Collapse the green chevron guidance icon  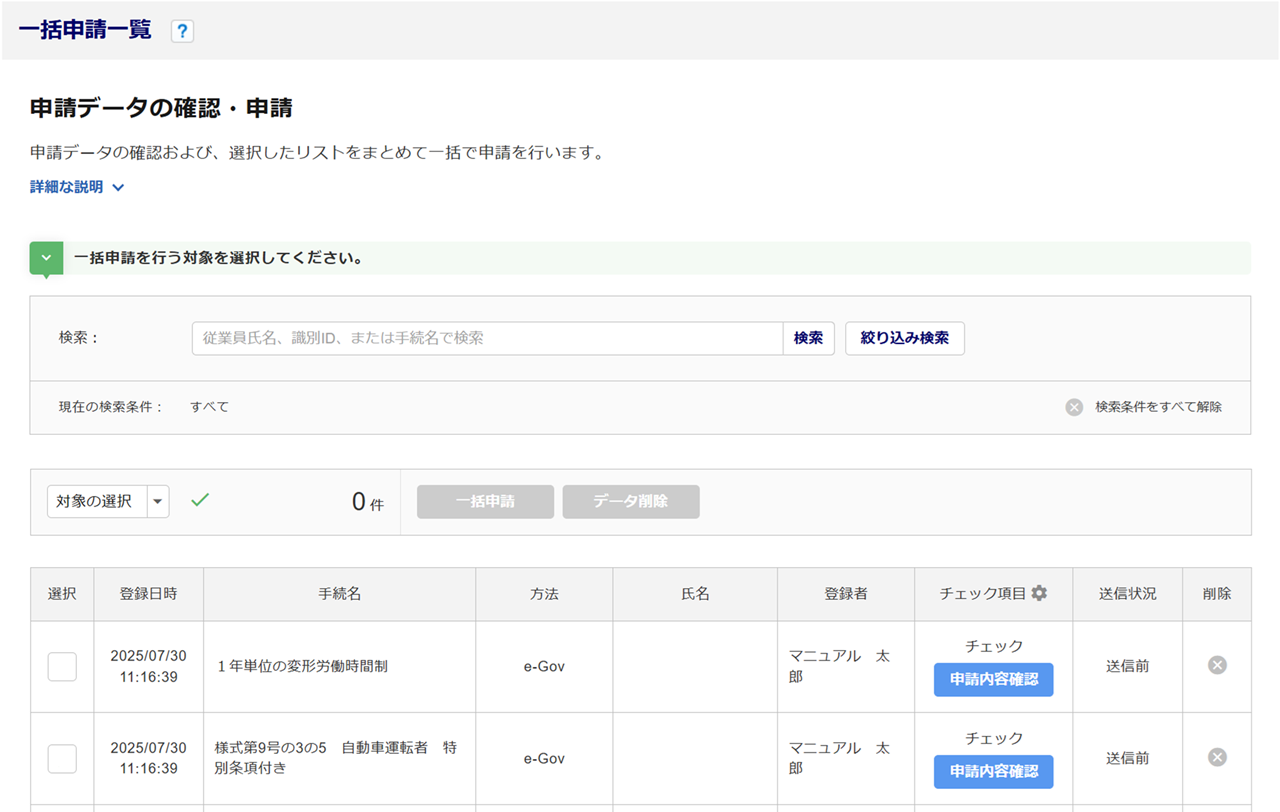click(46, 258)
